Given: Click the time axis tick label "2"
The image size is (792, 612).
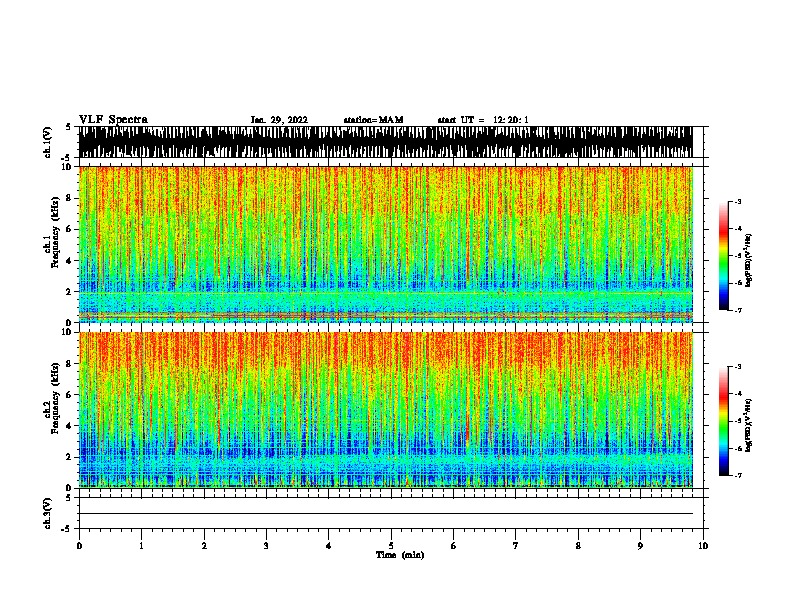Looking at the screenshot, I should 204,546.
